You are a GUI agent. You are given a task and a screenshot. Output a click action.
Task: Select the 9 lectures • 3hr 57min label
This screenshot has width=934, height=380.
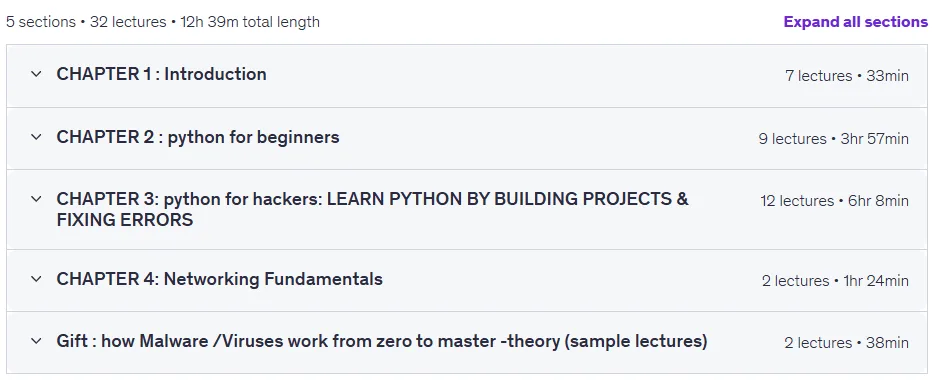pos(833,139)
